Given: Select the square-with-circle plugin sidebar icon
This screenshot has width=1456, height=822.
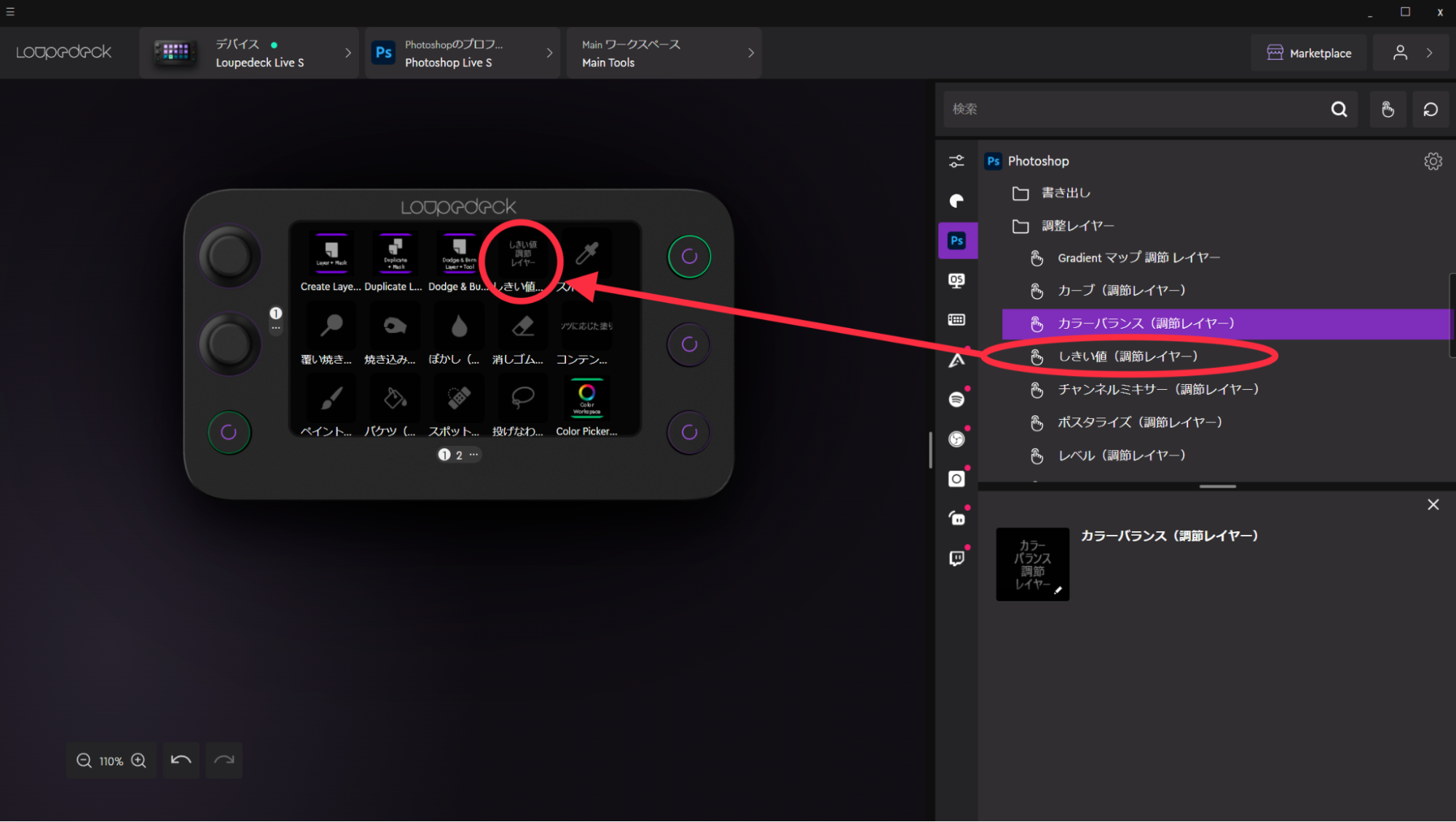Looking at the screenshot, I should click(956, 479).
